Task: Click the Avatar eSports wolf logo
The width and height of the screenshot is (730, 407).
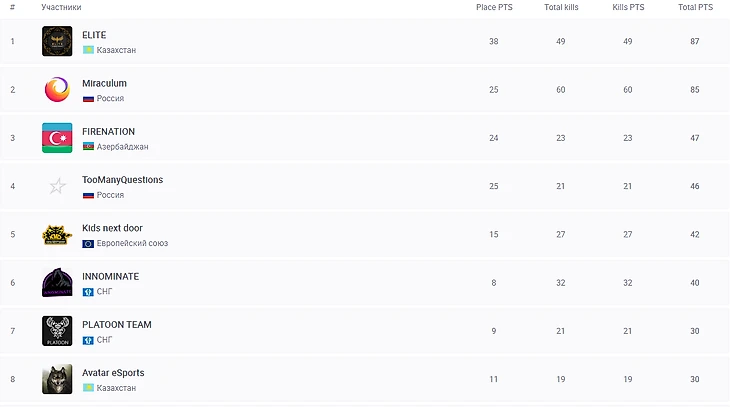Action: coord(57,380)
